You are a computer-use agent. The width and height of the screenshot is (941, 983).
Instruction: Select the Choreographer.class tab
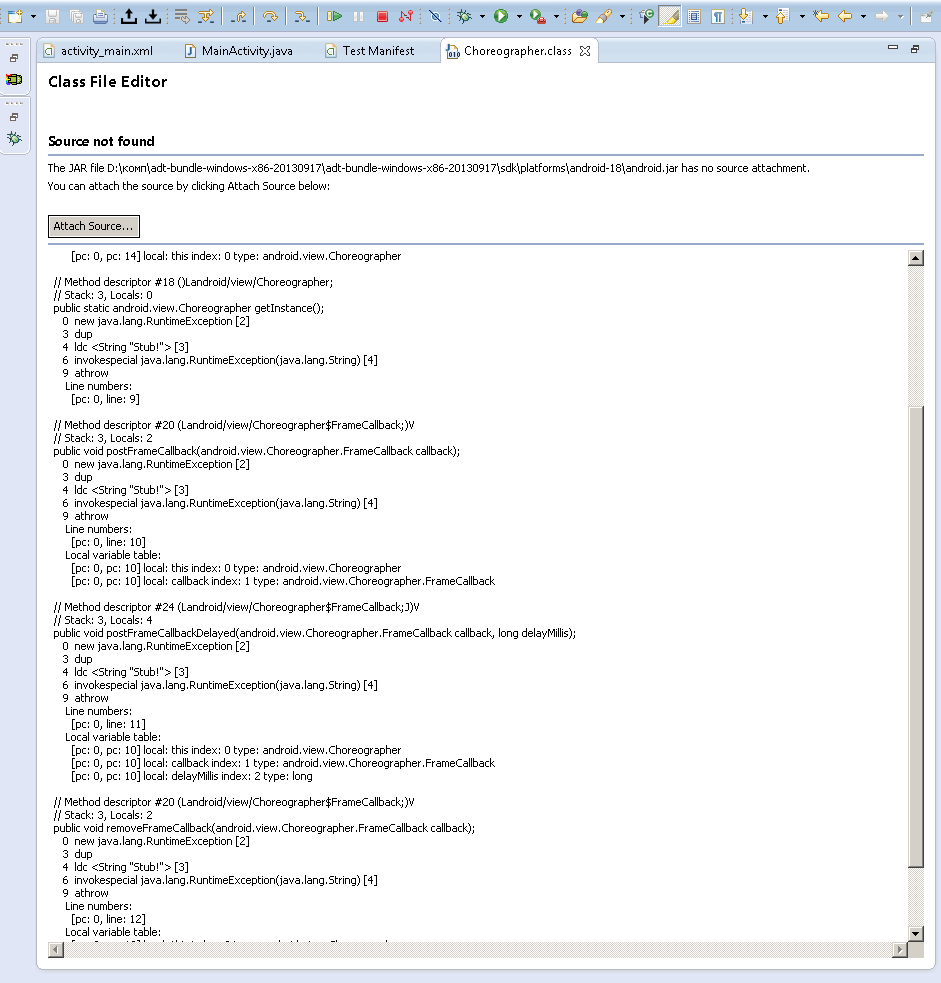[518, 51]
